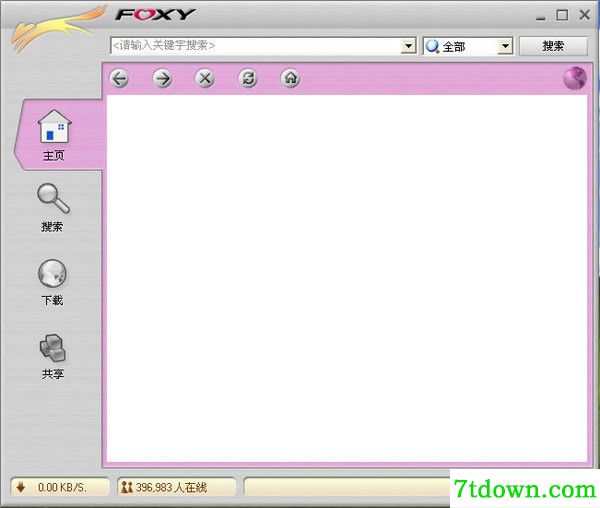Screen dimensions: 600x508
Task: Close the Foxy window
Action: point(585,15)
